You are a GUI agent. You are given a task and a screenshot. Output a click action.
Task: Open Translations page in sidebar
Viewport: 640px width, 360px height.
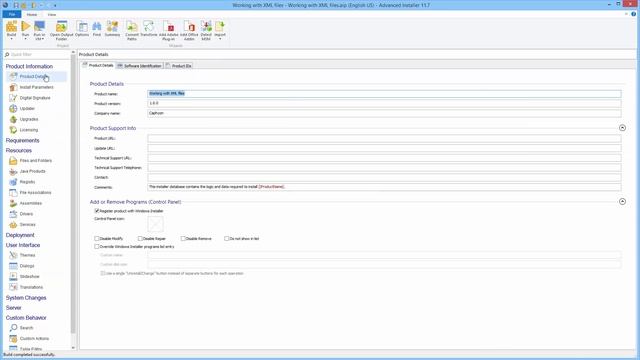click(x=31, y=287)
